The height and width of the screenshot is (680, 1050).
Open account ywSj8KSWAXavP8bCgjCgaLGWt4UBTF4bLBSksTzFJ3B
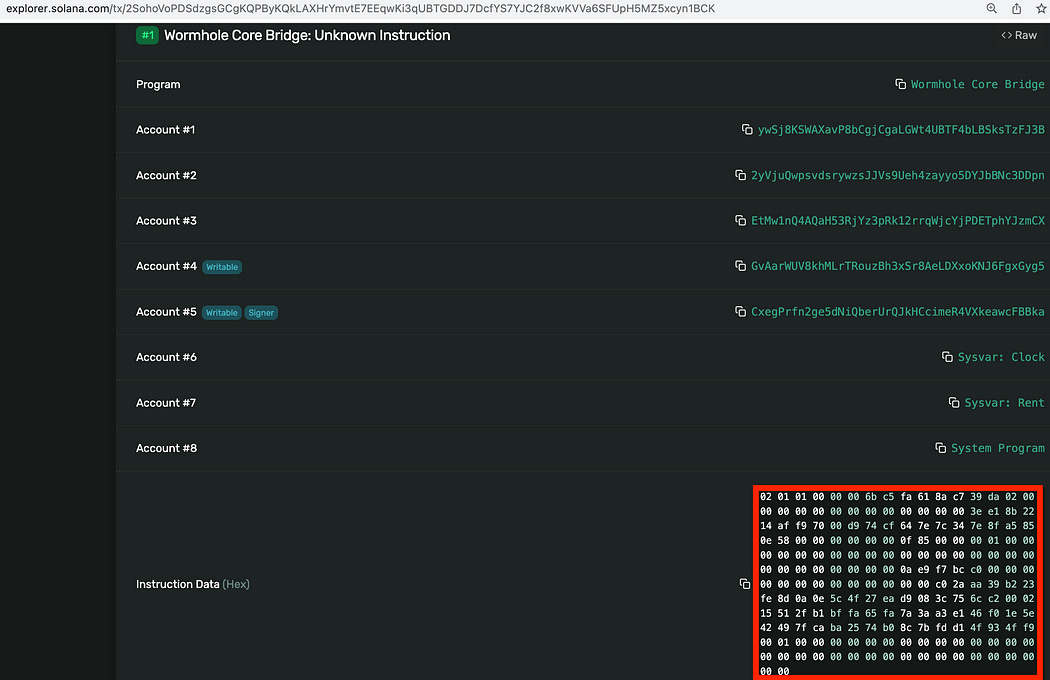pos(901,130)
